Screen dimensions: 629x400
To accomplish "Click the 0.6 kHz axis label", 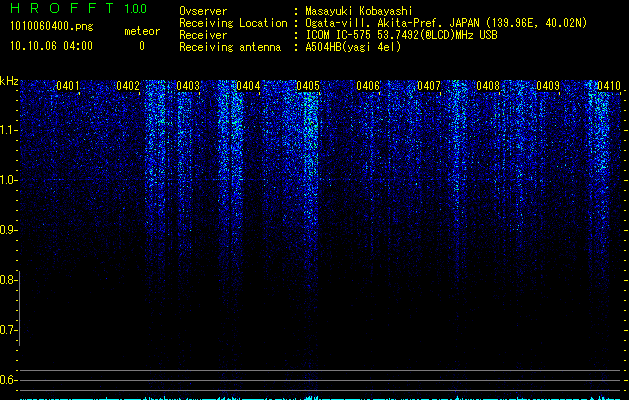I will click(8, 380).
